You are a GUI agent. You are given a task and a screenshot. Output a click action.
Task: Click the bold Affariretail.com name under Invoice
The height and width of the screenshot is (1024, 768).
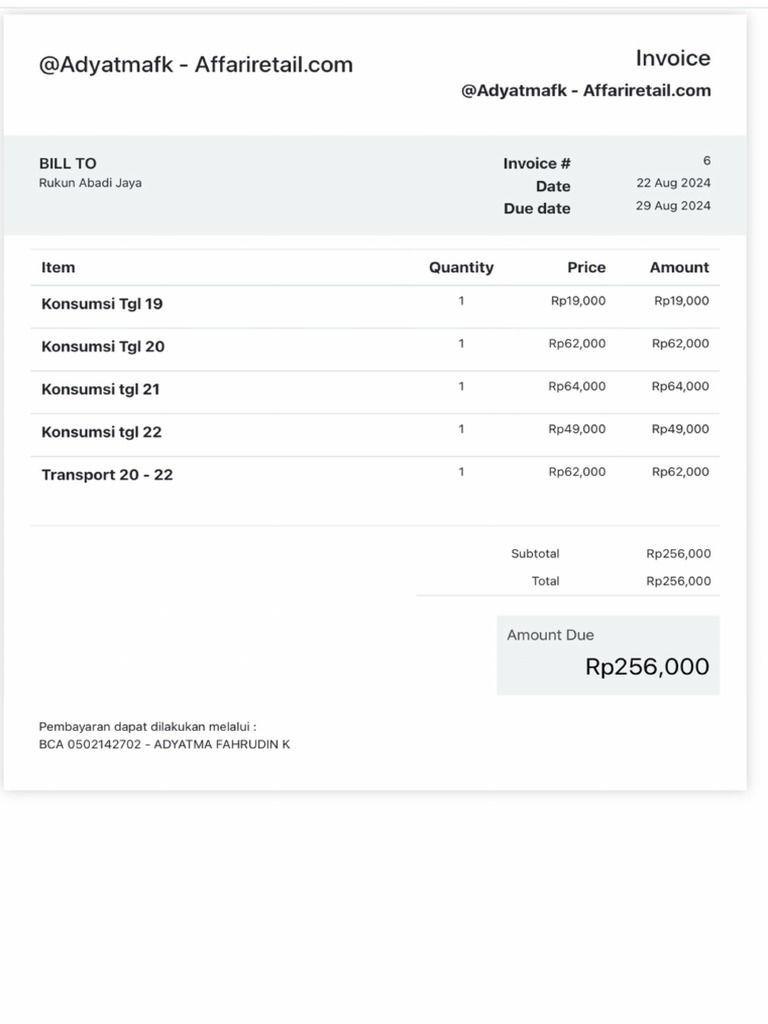coord(586,91)
